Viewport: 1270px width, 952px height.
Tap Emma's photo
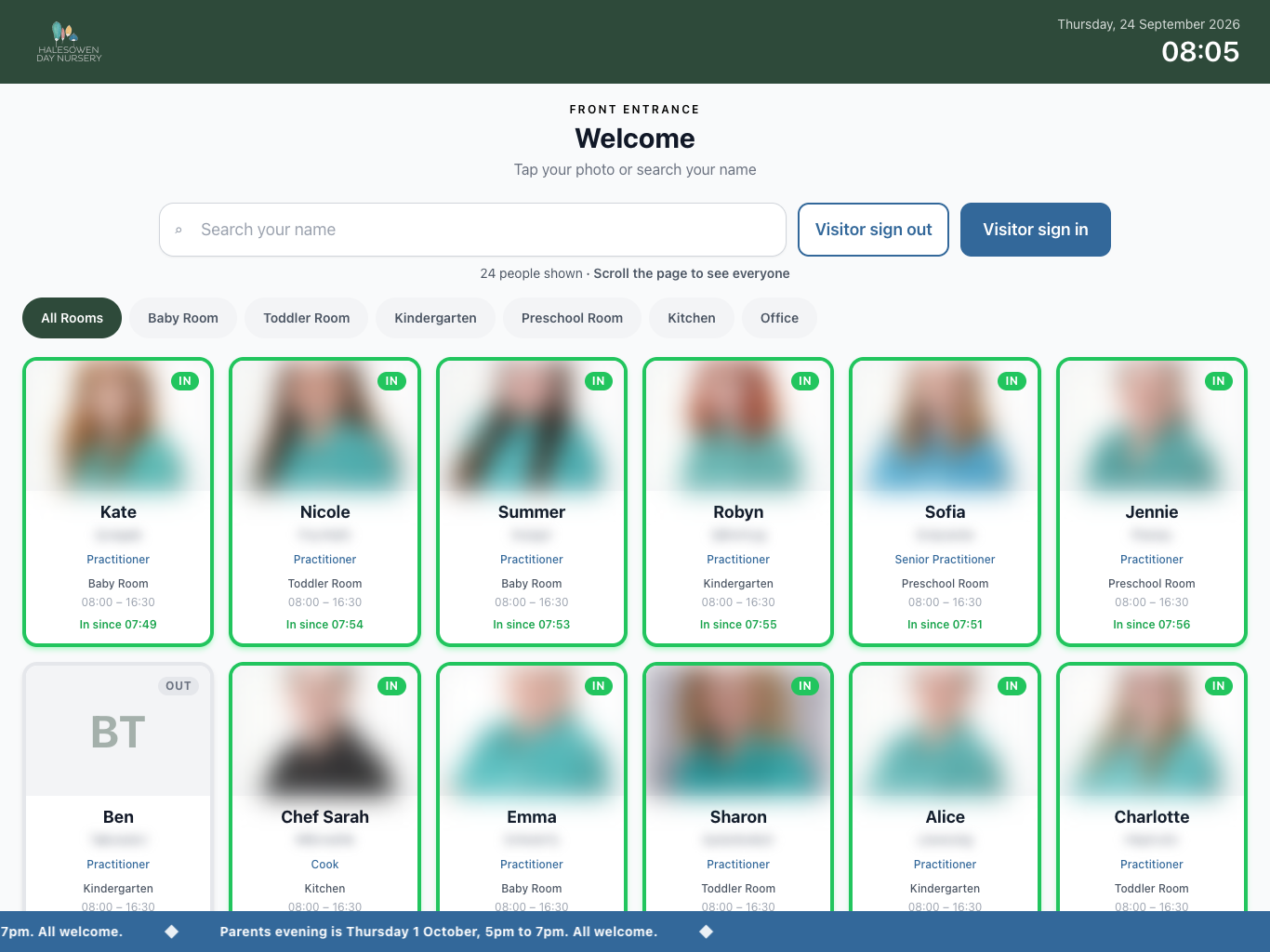(x=532, y=731)
